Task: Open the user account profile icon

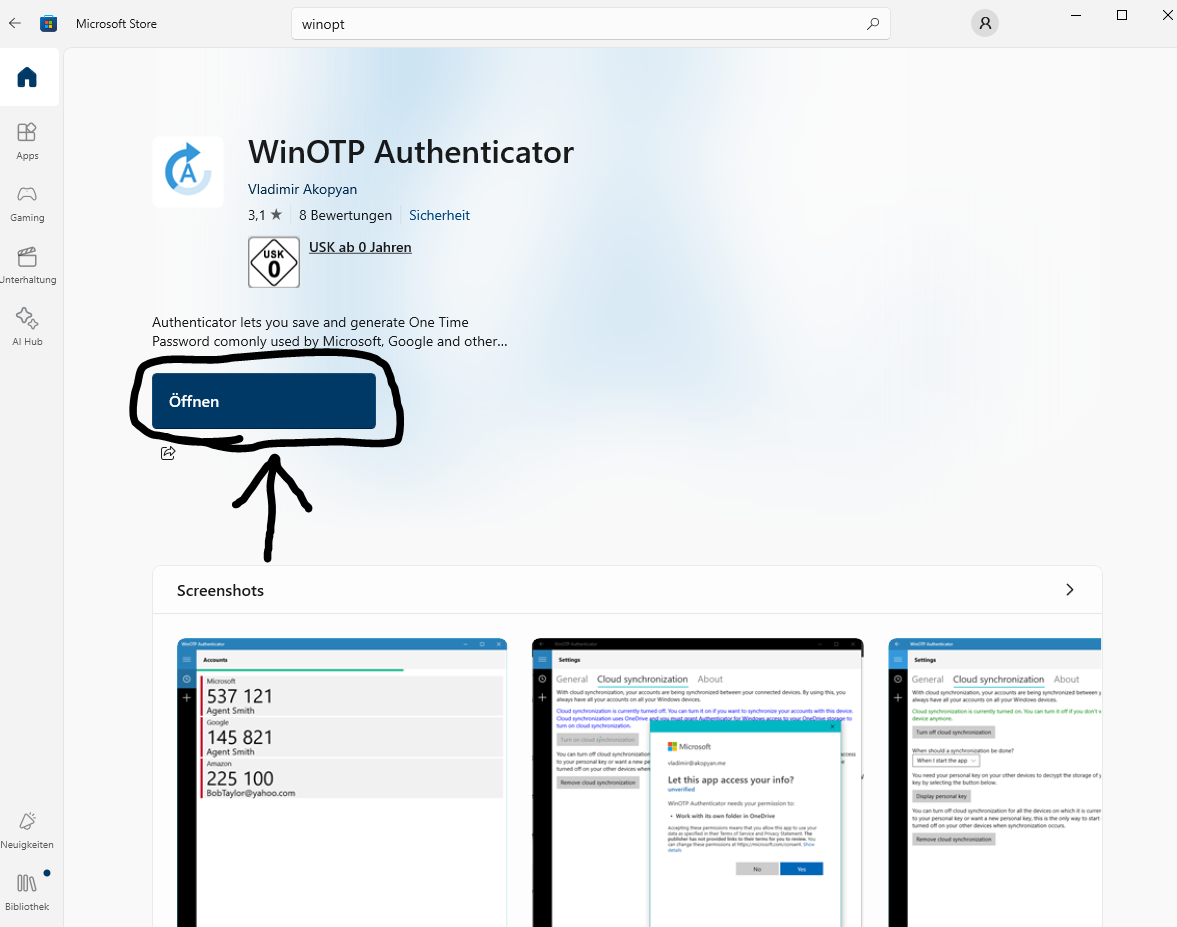Action: click(985, 23)
